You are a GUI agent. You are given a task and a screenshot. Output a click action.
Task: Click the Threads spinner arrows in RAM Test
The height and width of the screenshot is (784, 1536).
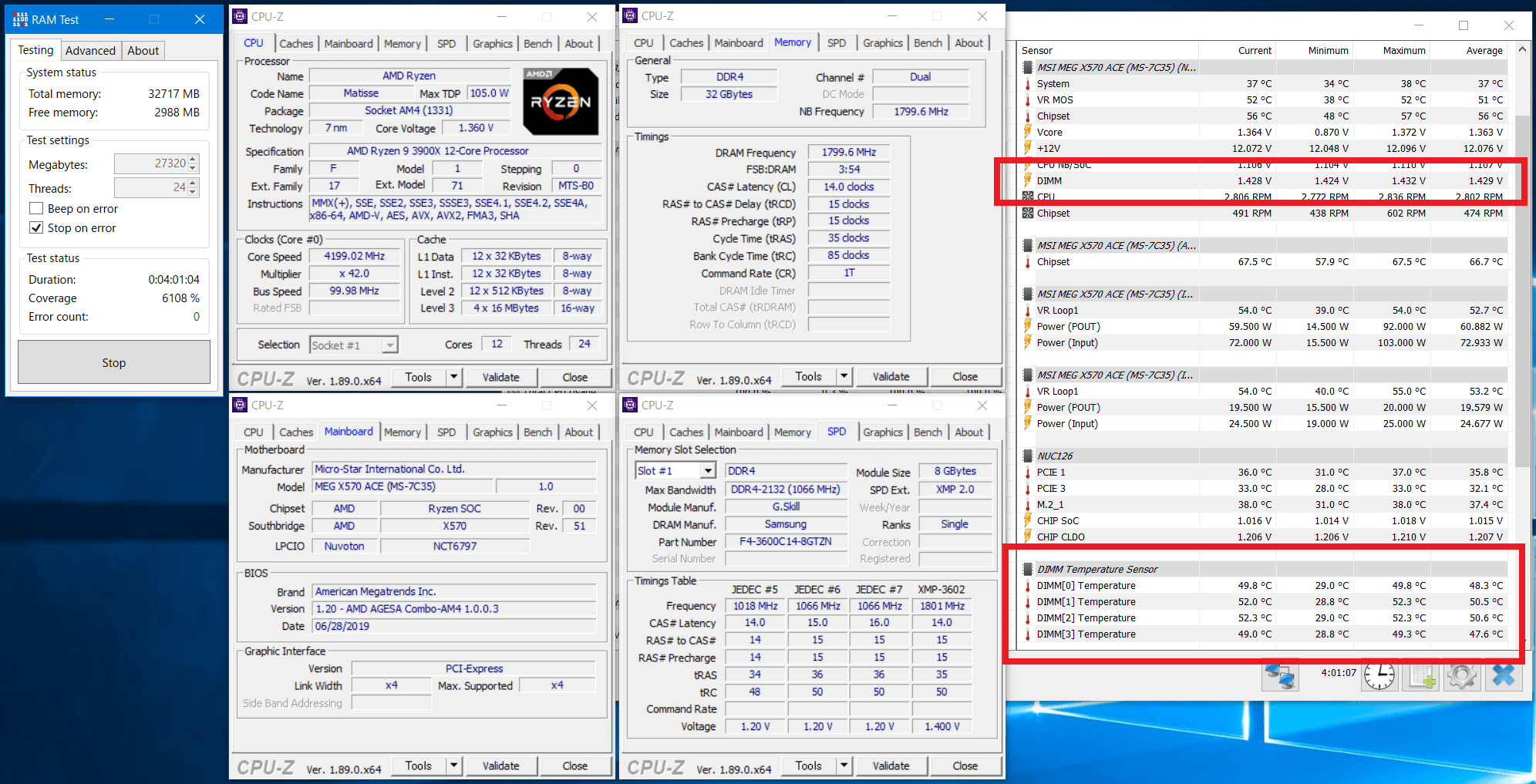click(x=193, y=187)
